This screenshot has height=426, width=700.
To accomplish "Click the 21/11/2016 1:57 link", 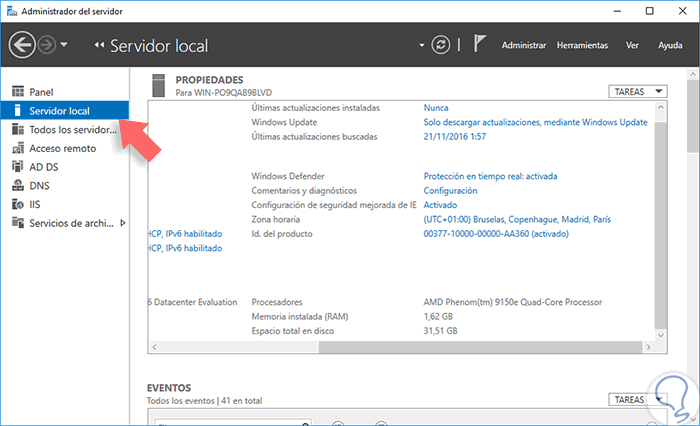I will click(x=454, y=137).
